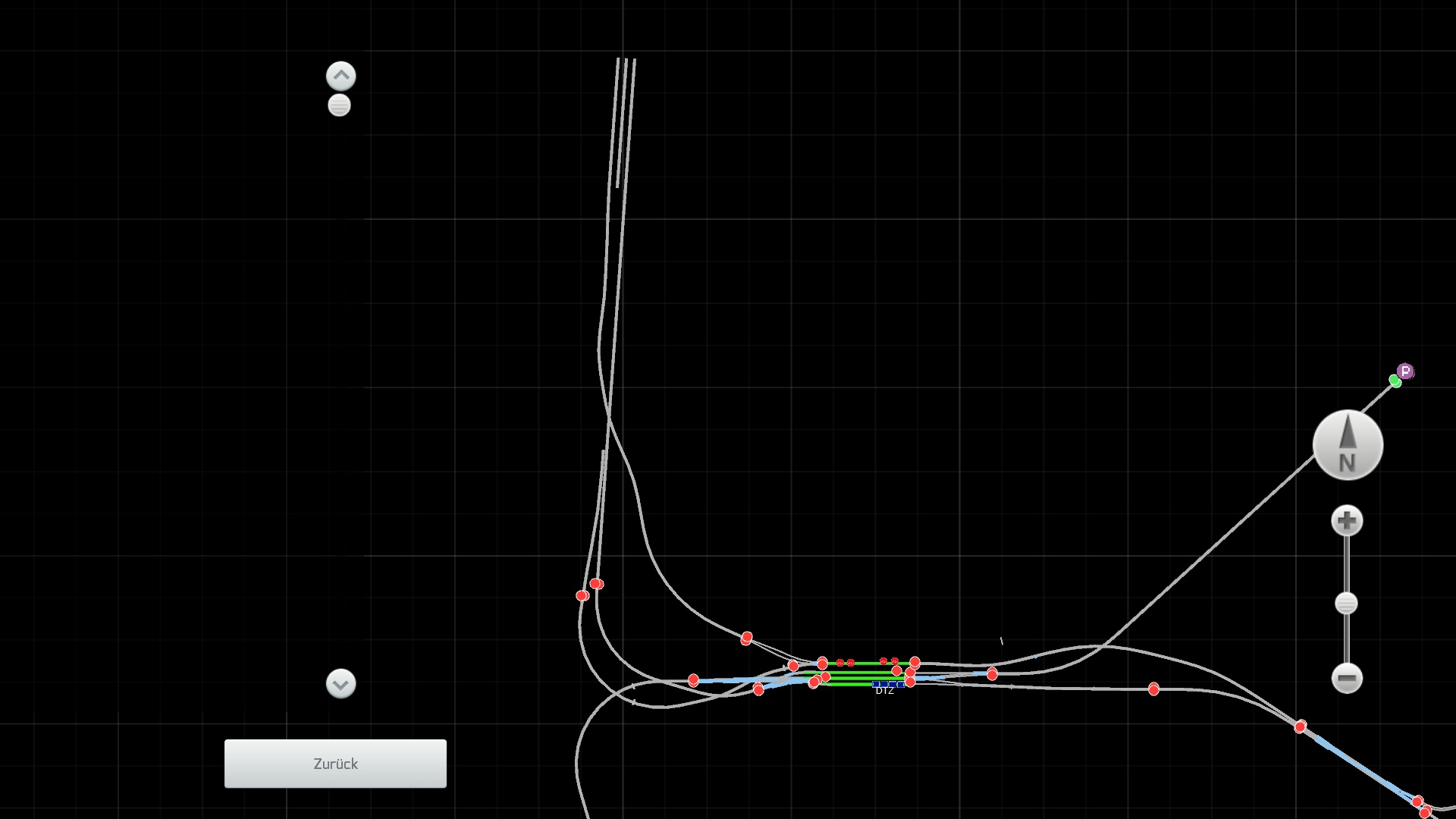Zoom in with the plus button
This screenshot has width=1456, height=819.
pyautogui.click(x=1347, y=521)
